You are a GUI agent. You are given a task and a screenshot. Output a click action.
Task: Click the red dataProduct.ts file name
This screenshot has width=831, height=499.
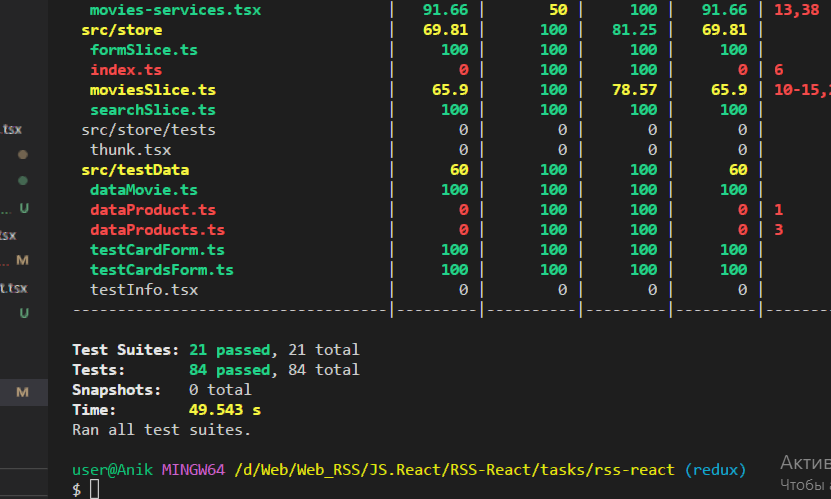pos(153,210)
